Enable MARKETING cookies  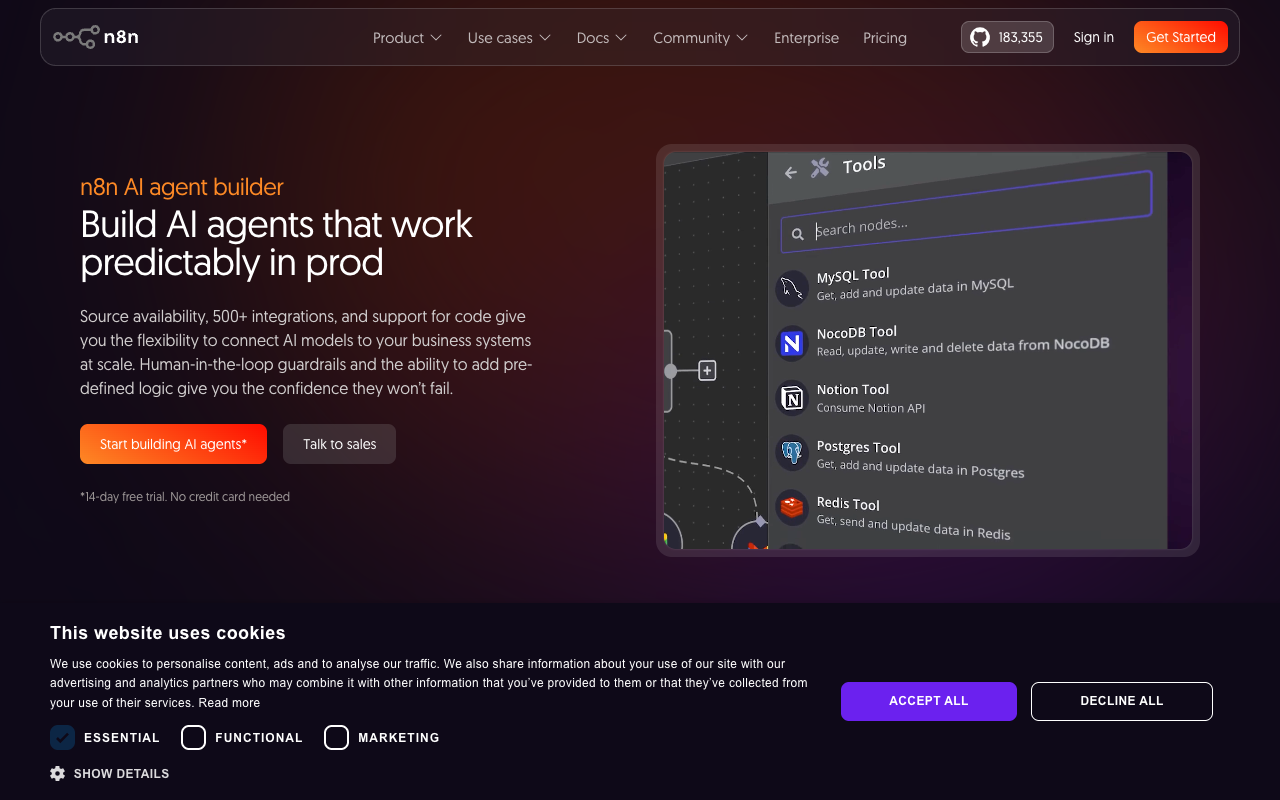pyautogui.click(x=336, y=737)
